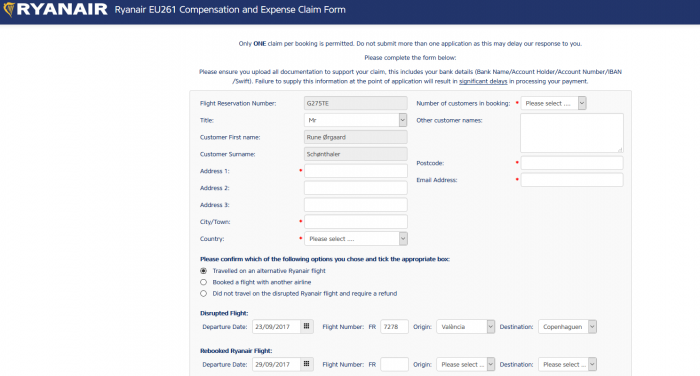700x376 pixels.
Task: Open Rebooked Flight Origin dropdown
Action: [x=465, y=364]
